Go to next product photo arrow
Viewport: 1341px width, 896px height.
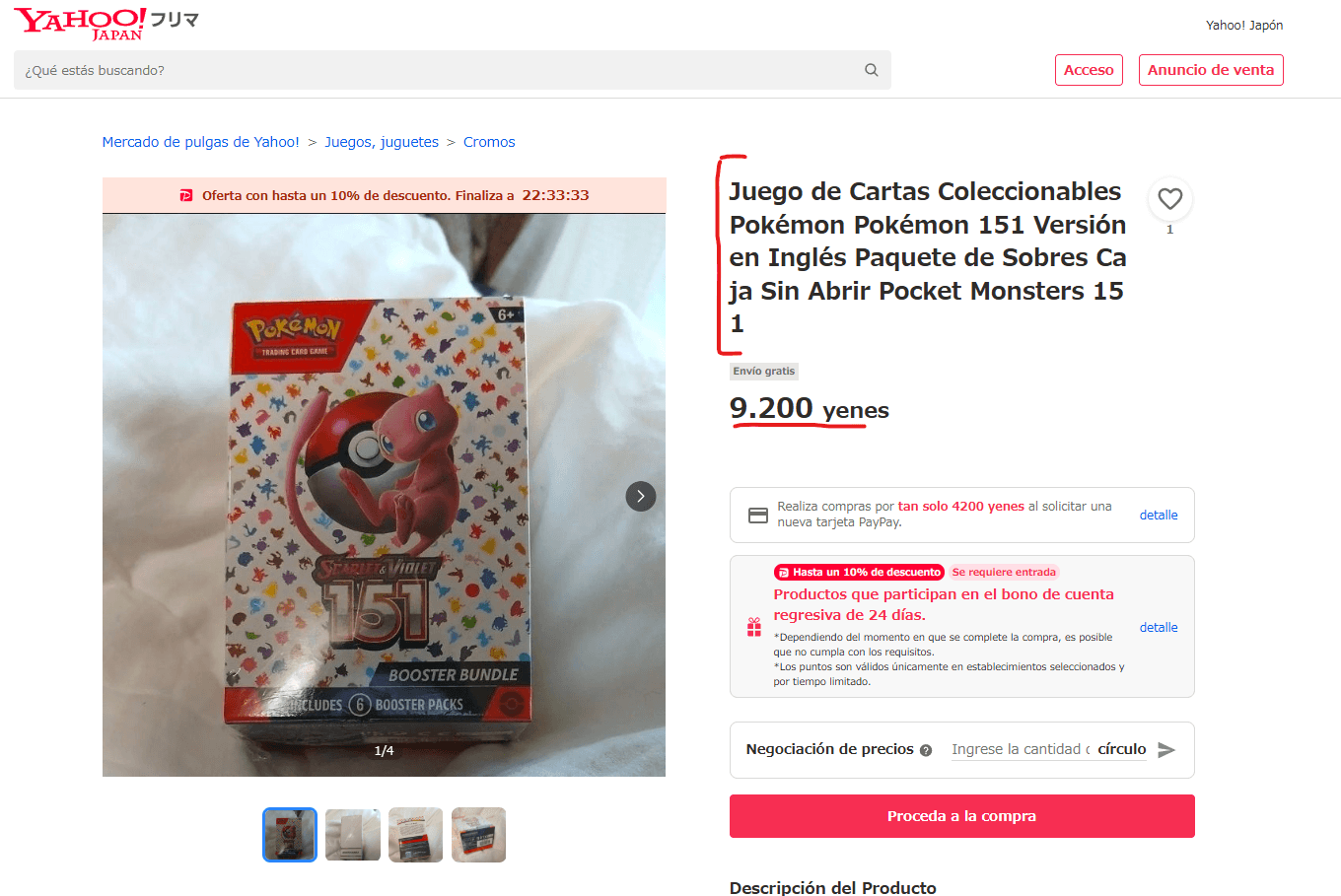641,496
